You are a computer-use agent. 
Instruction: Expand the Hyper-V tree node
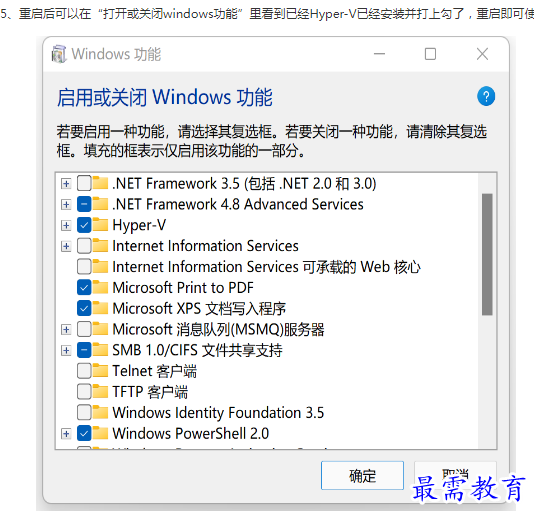point(66,225)
